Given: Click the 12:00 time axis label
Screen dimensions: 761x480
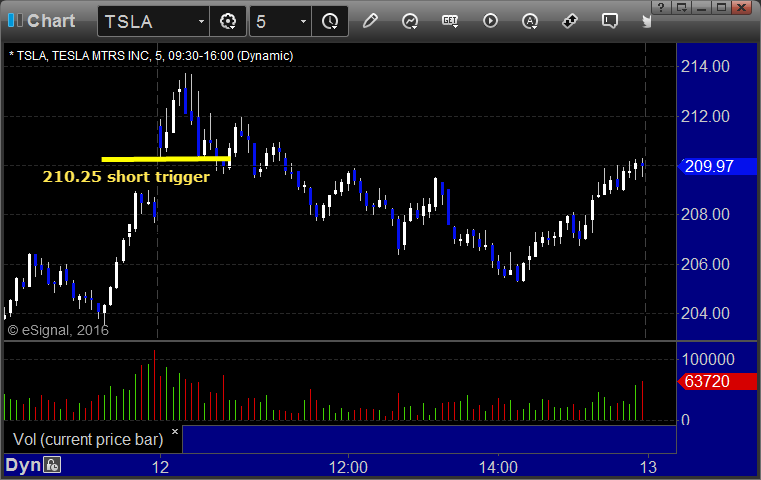Looking at the screenshot, I should point(348,467).
